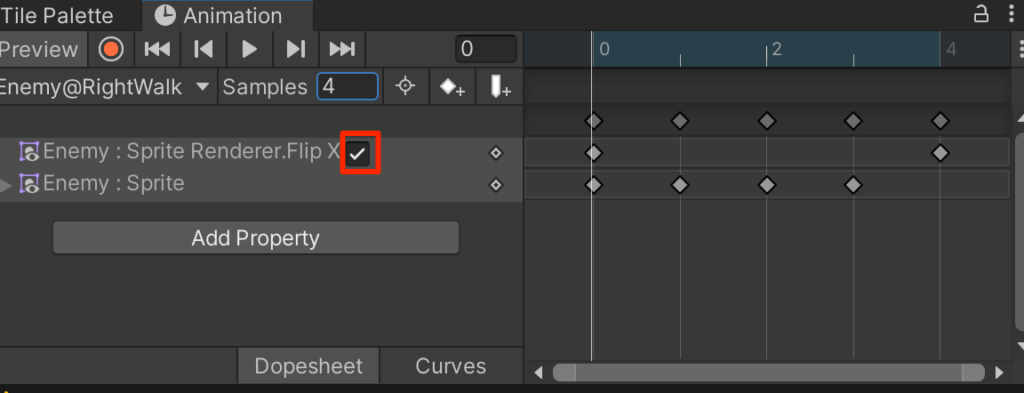Toggle the Preview mode button

tap(39, 50)
